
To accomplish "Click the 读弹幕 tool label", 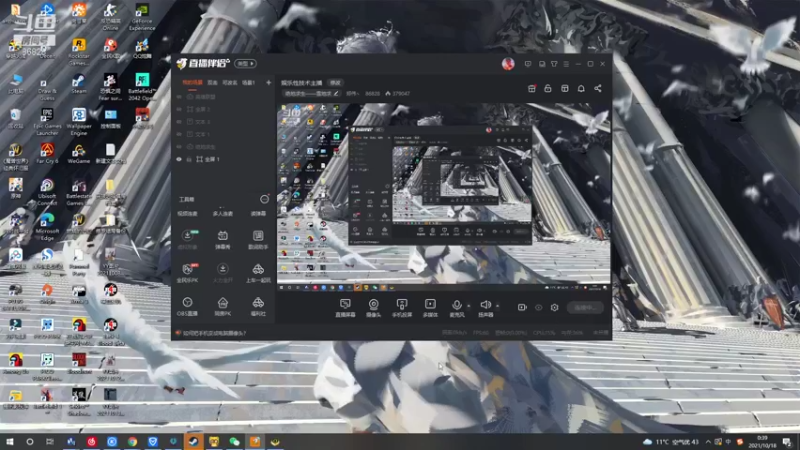I will click(258, 214).
